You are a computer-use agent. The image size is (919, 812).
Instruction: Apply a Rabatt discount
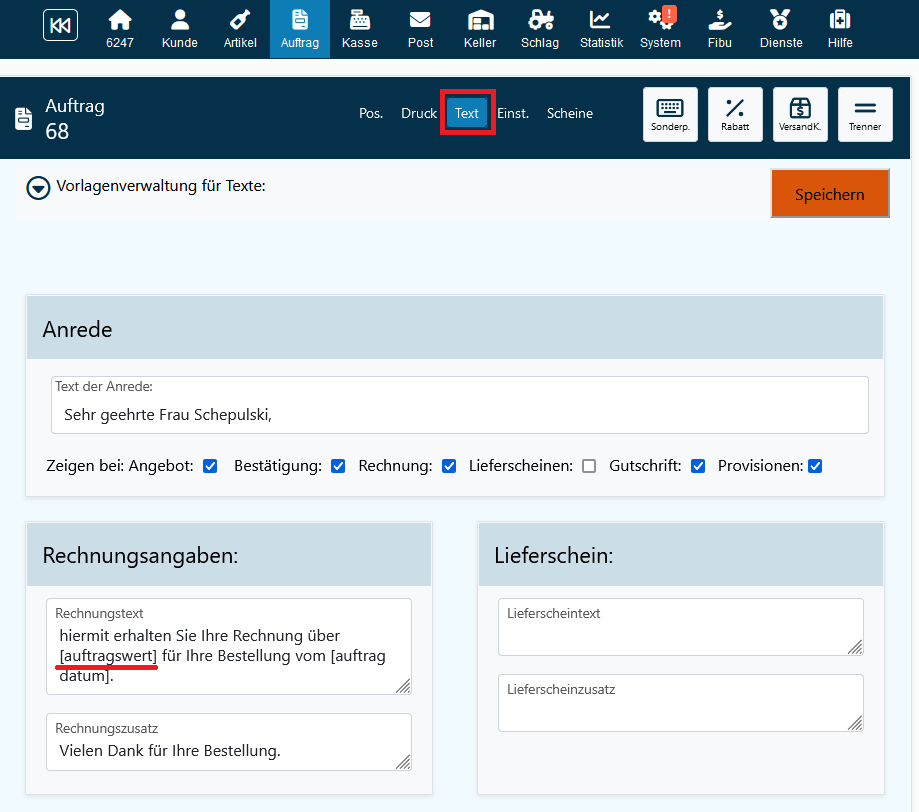coord(735,114)
